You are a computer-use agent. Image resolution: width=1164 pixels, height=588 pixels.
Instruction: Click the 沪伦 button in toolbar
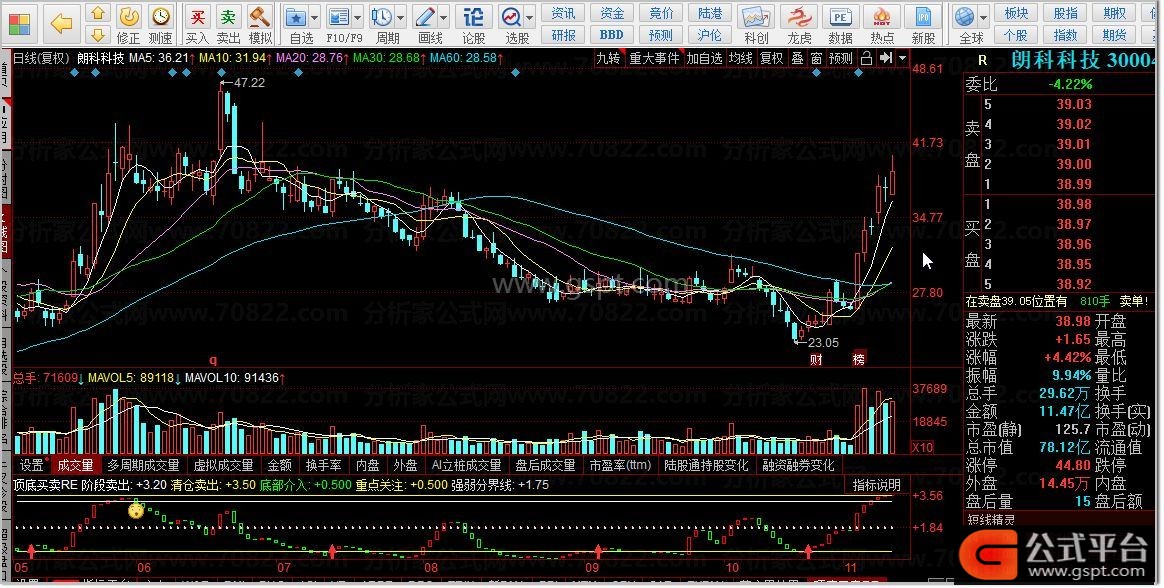coord(710,35)
